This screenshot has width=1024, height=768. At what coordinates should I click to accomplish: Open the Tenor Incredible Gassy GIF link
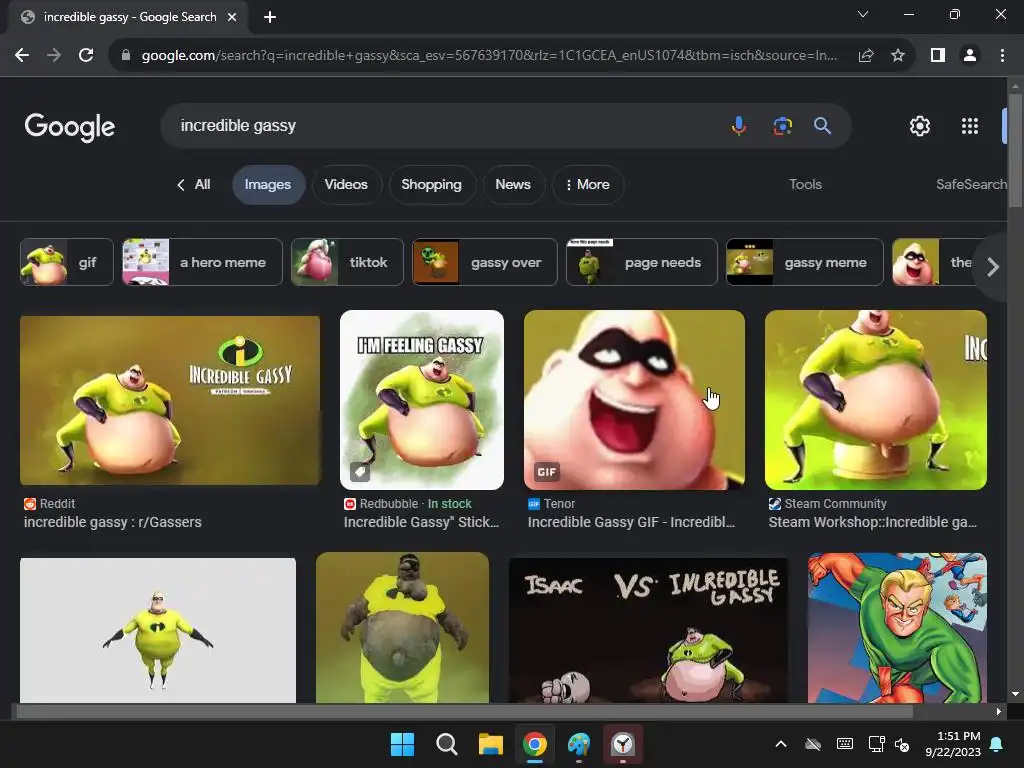(632, 522)
